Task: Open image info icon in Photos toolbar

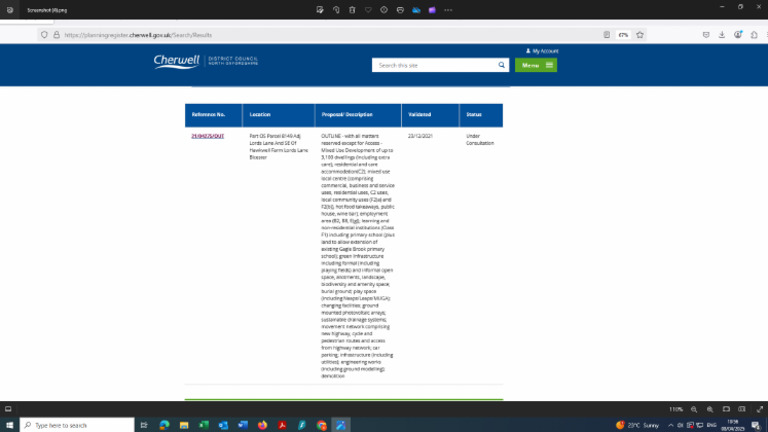Action: (x=384, y=10)
